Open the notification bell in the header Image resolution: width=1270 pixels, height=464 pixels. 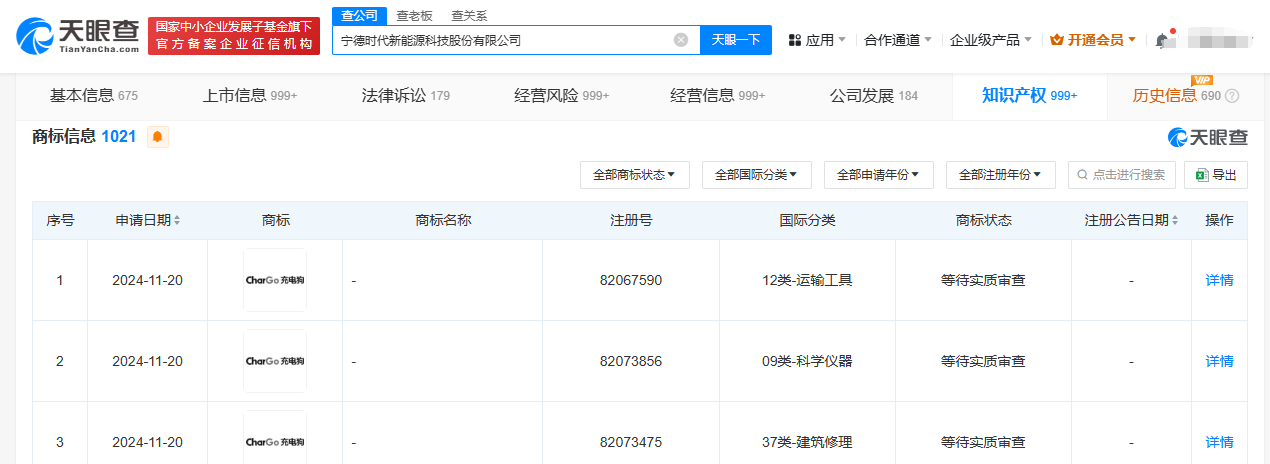[1161, 40]
